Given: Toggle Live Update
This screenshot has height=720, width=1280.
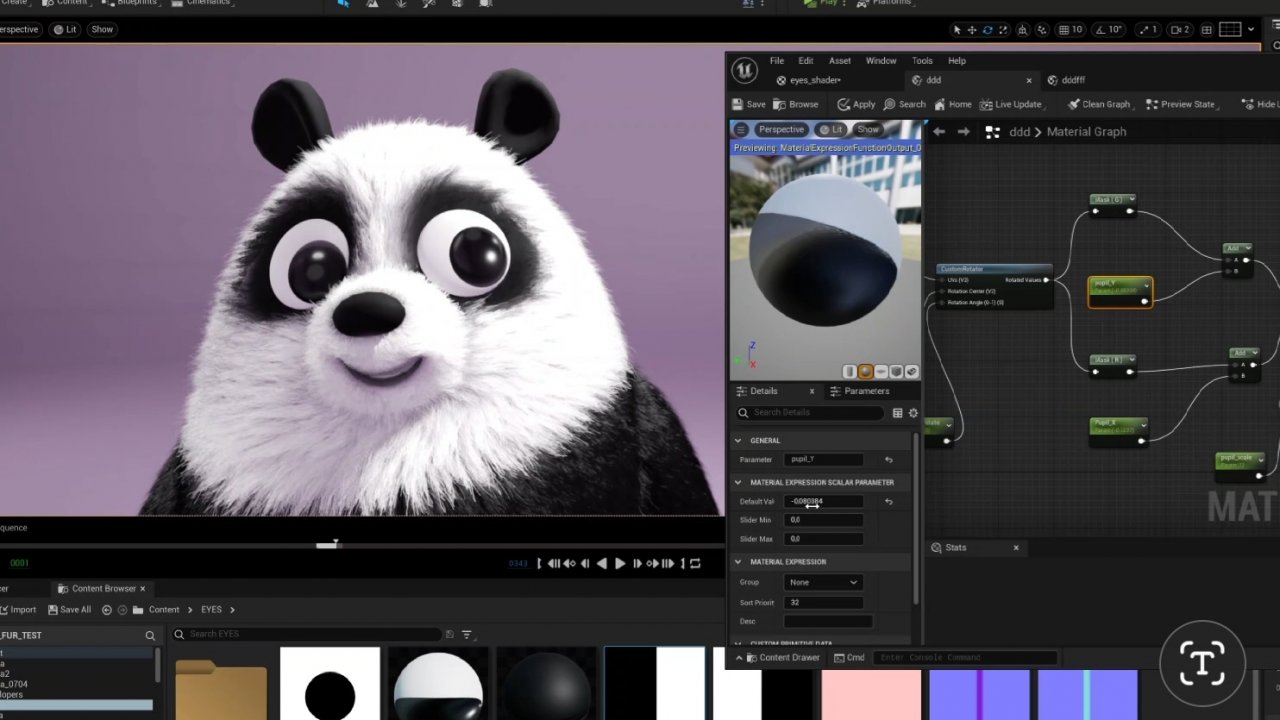Looking at the screenshot, I should click(x=1011, y=104).
